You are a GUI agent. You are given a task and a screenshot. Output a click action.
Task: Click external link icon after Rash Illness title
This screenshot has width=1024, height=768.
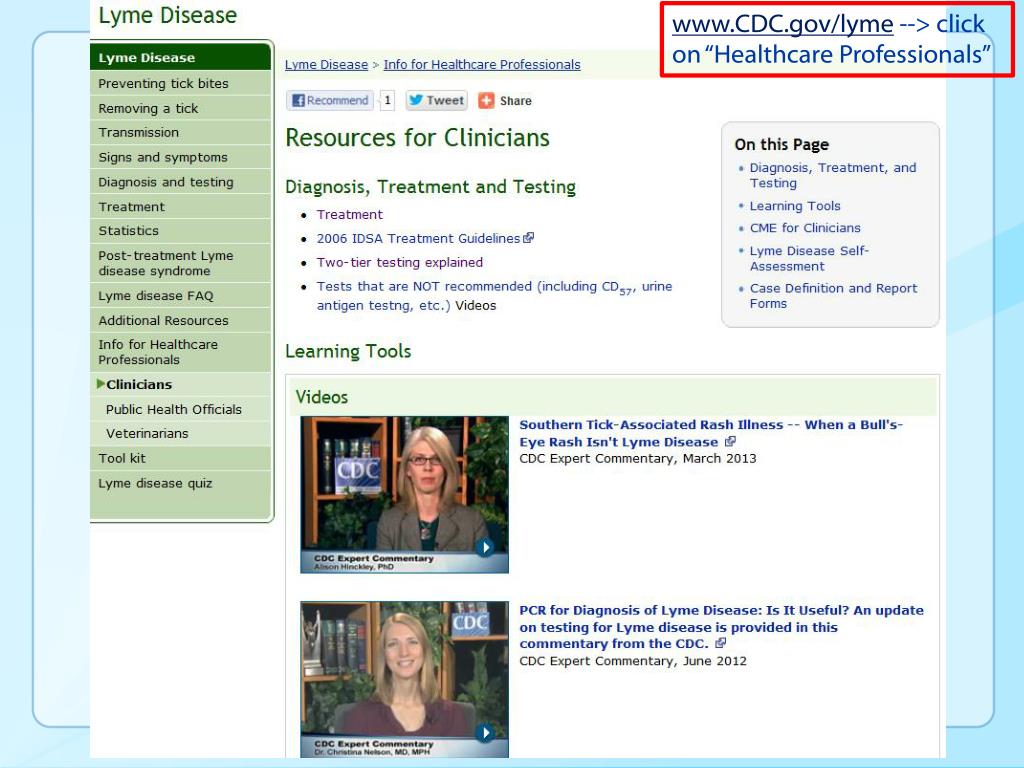[x=730, y=441]
